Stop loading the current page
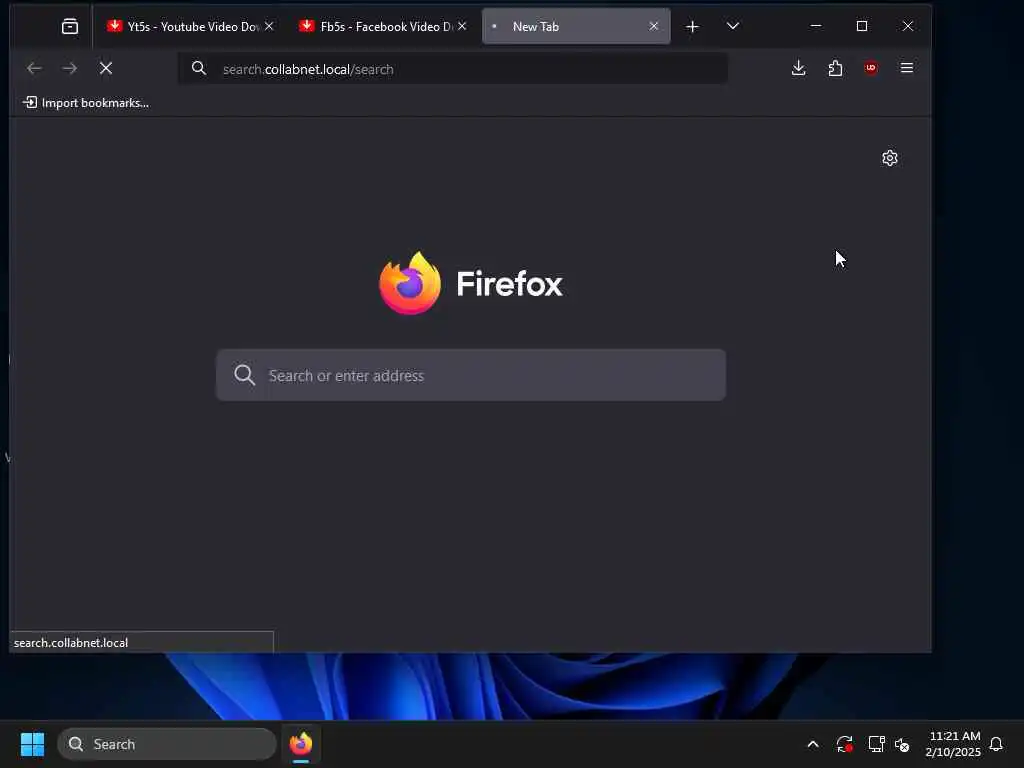1024x768 pixels. pyautogui.click(x=106, y=68)
